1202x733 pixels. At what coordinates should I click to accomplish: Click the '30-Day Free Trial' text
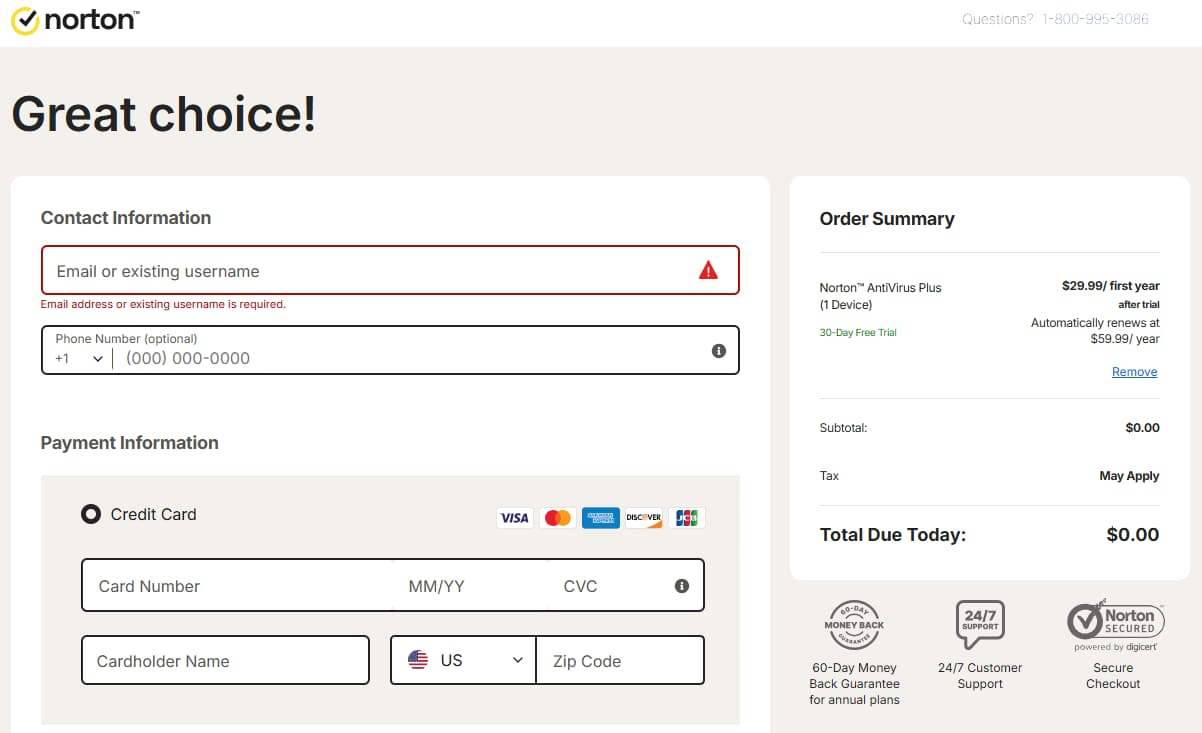click(858, 333)
